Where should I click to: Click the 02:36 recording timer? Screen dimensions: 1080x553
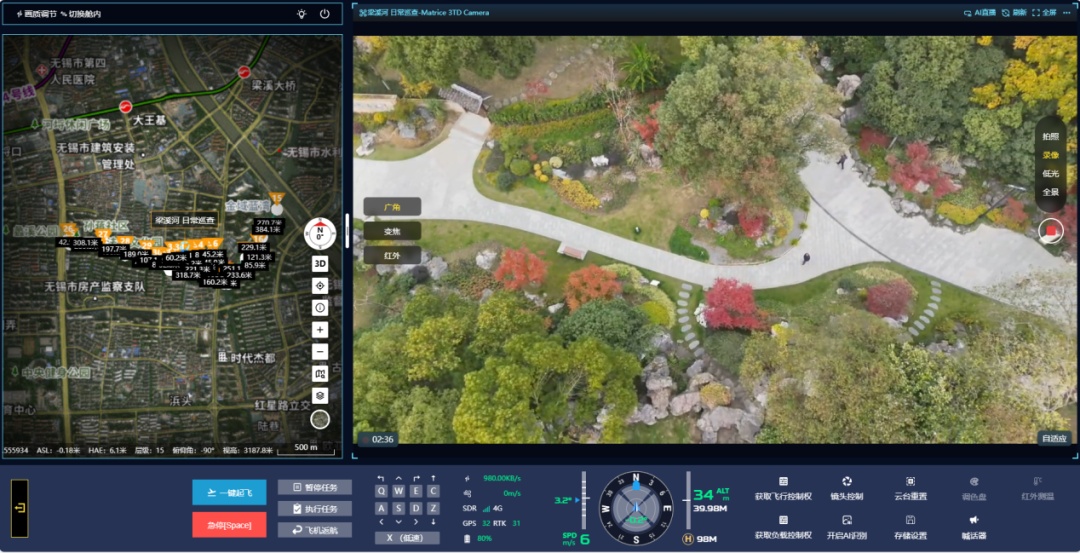tap(378, 439)
